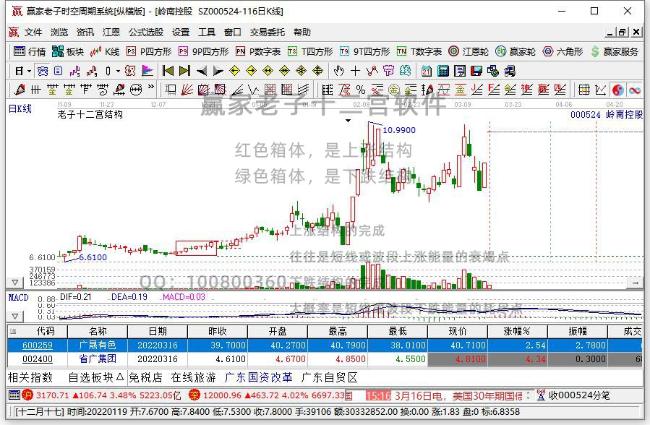Collapse the MACD pane triangle button

pyautogui.click(x=15, y=316)
